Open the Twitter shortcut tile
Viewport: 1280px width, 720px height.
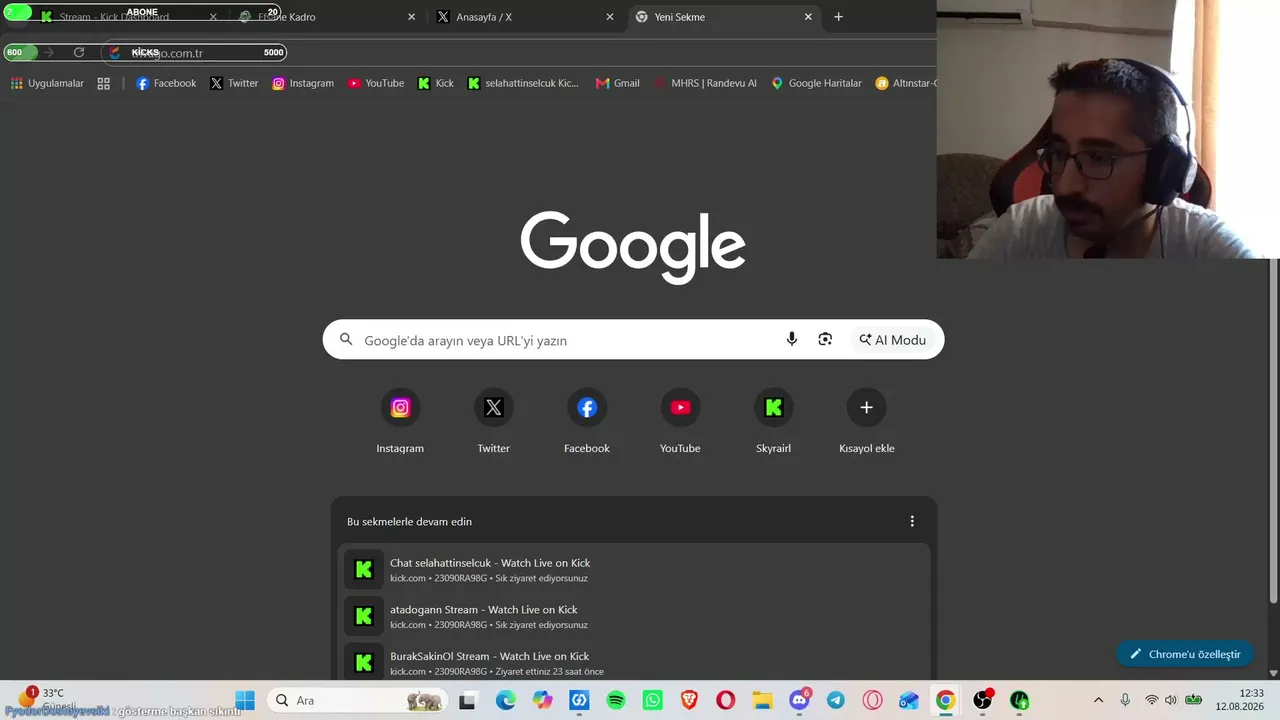(x=493, y=421)
